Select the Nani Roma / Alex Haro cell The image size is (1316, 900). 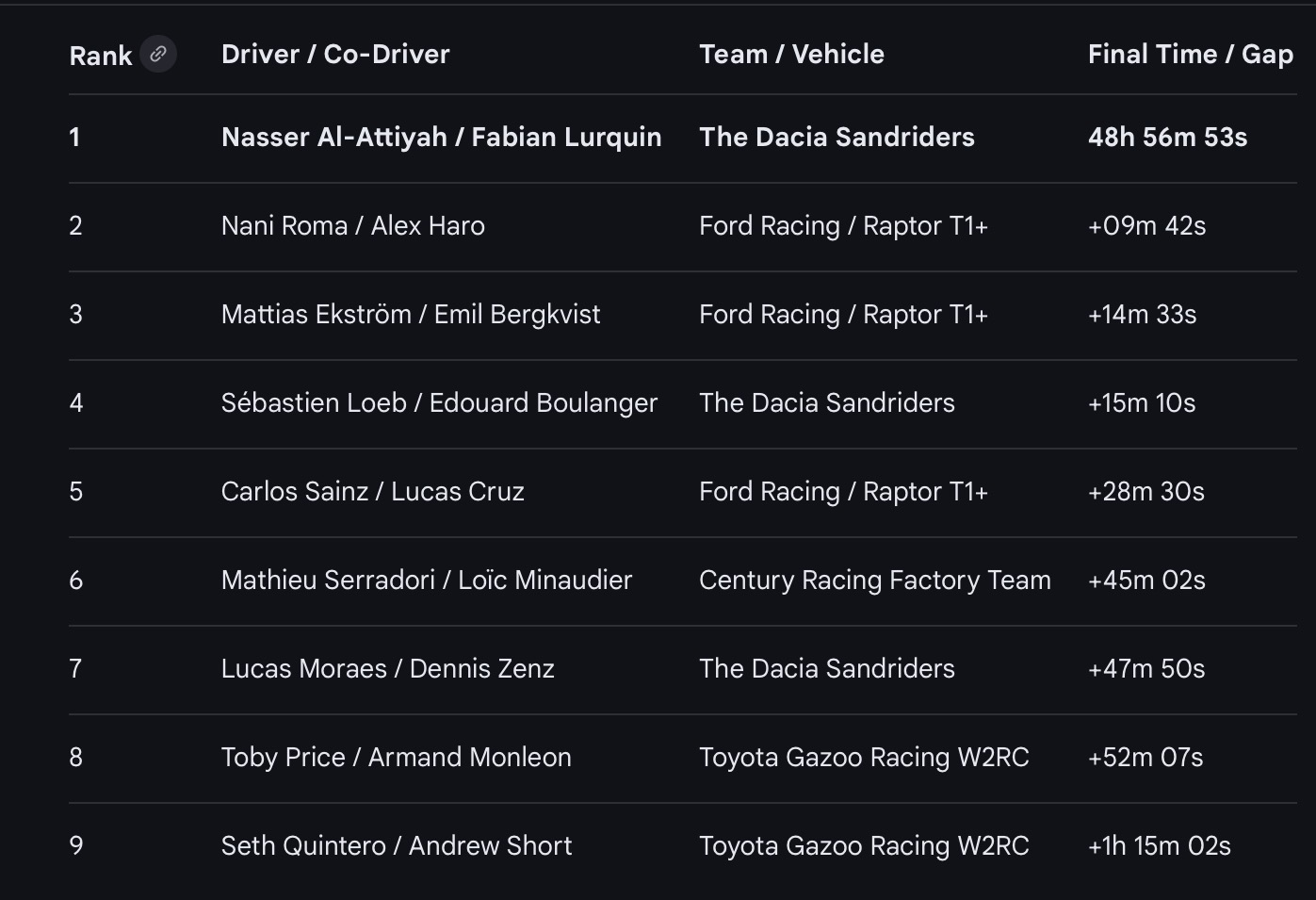[x=352, y=225]
